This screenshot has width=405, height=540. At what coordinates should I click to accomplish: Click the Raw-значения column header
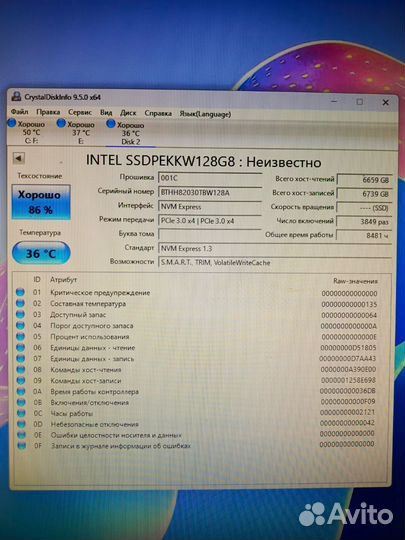[355, 281]
